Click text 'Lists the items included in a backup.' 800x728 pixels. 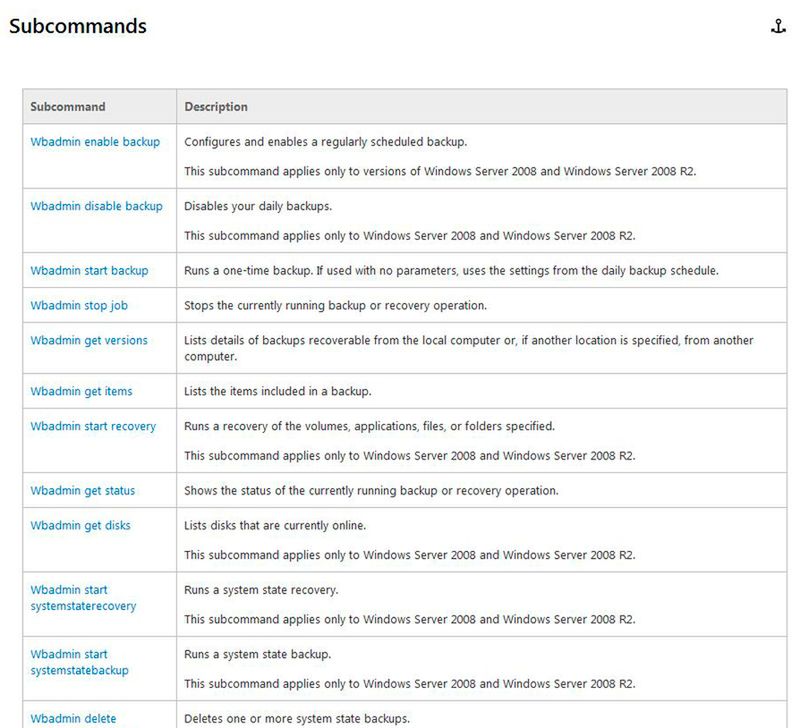click(278, 391)
